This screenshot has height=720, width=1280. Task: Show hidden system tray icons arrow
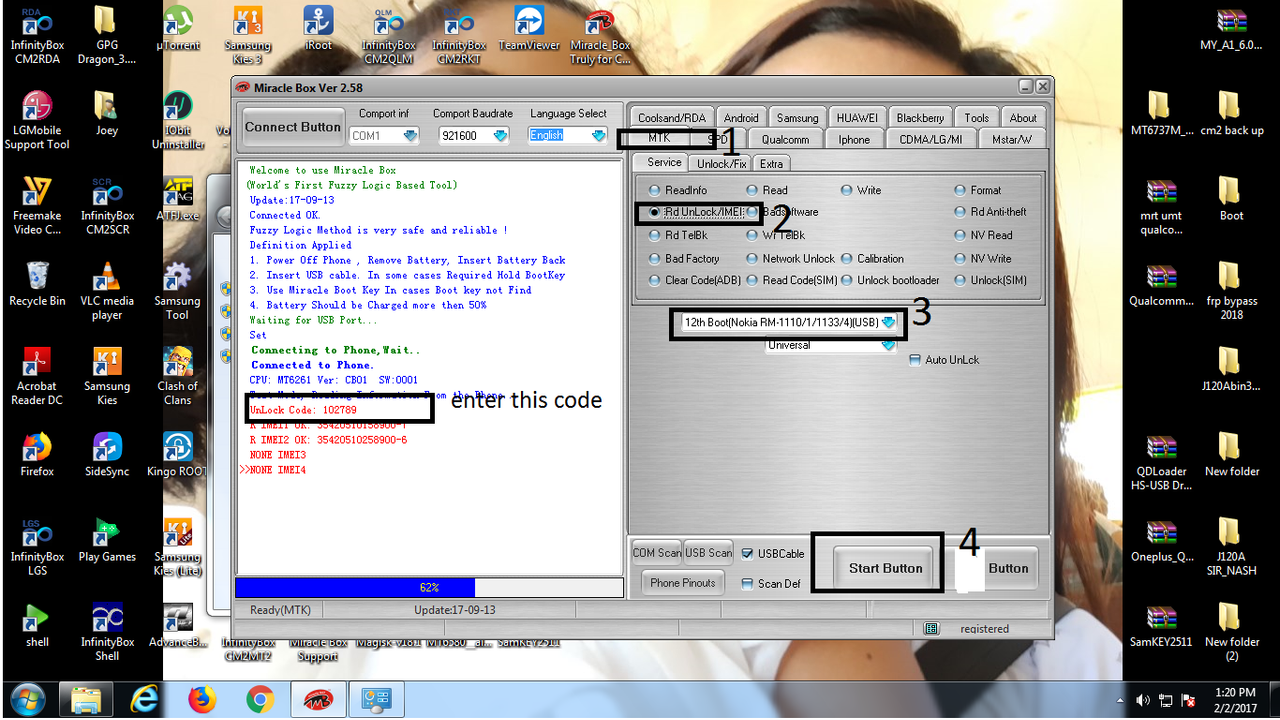pos(1121,700)
